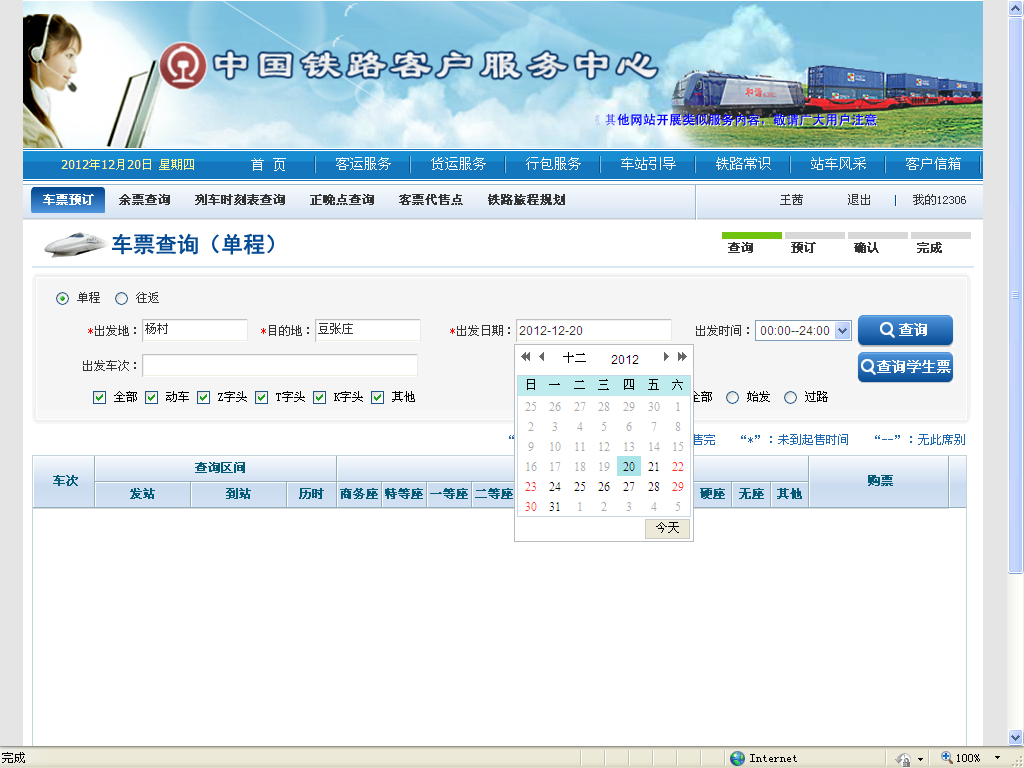Click the 出发日期 date field
The height and width of the screenshot is (768, 1024).
click(x=594, y=330)
